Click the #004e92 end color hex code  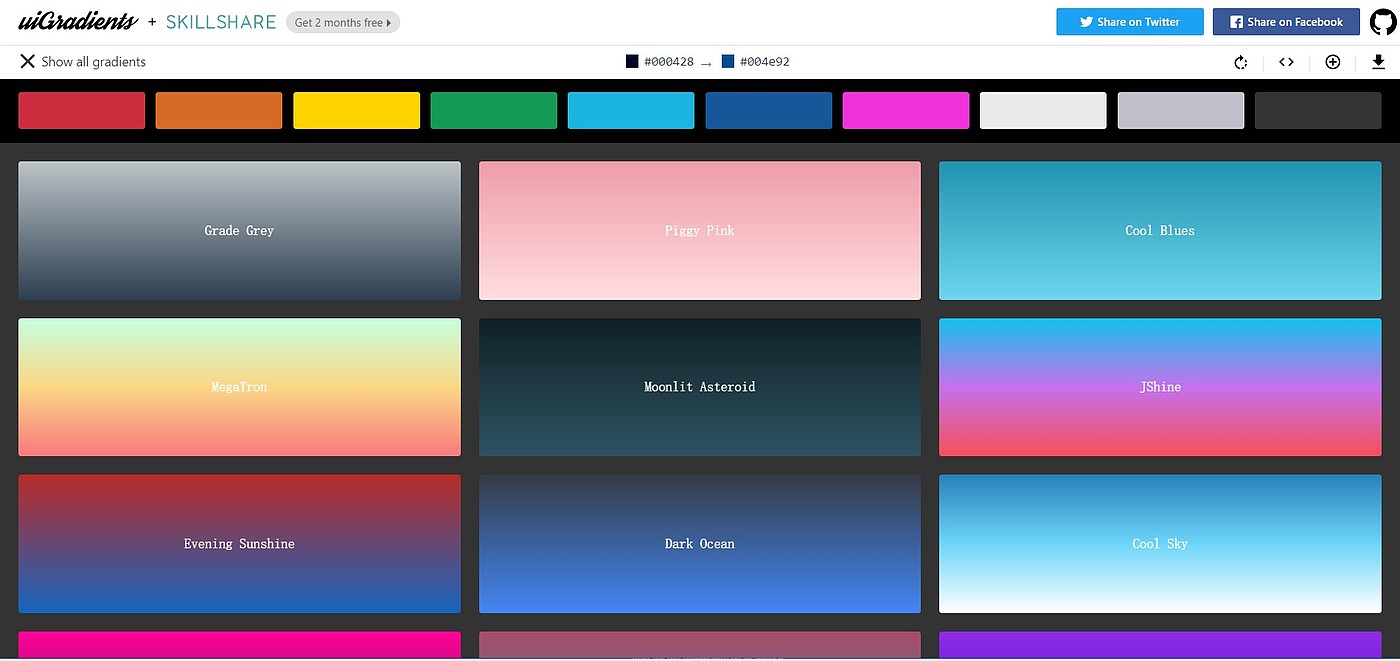[x=764, y=62]
